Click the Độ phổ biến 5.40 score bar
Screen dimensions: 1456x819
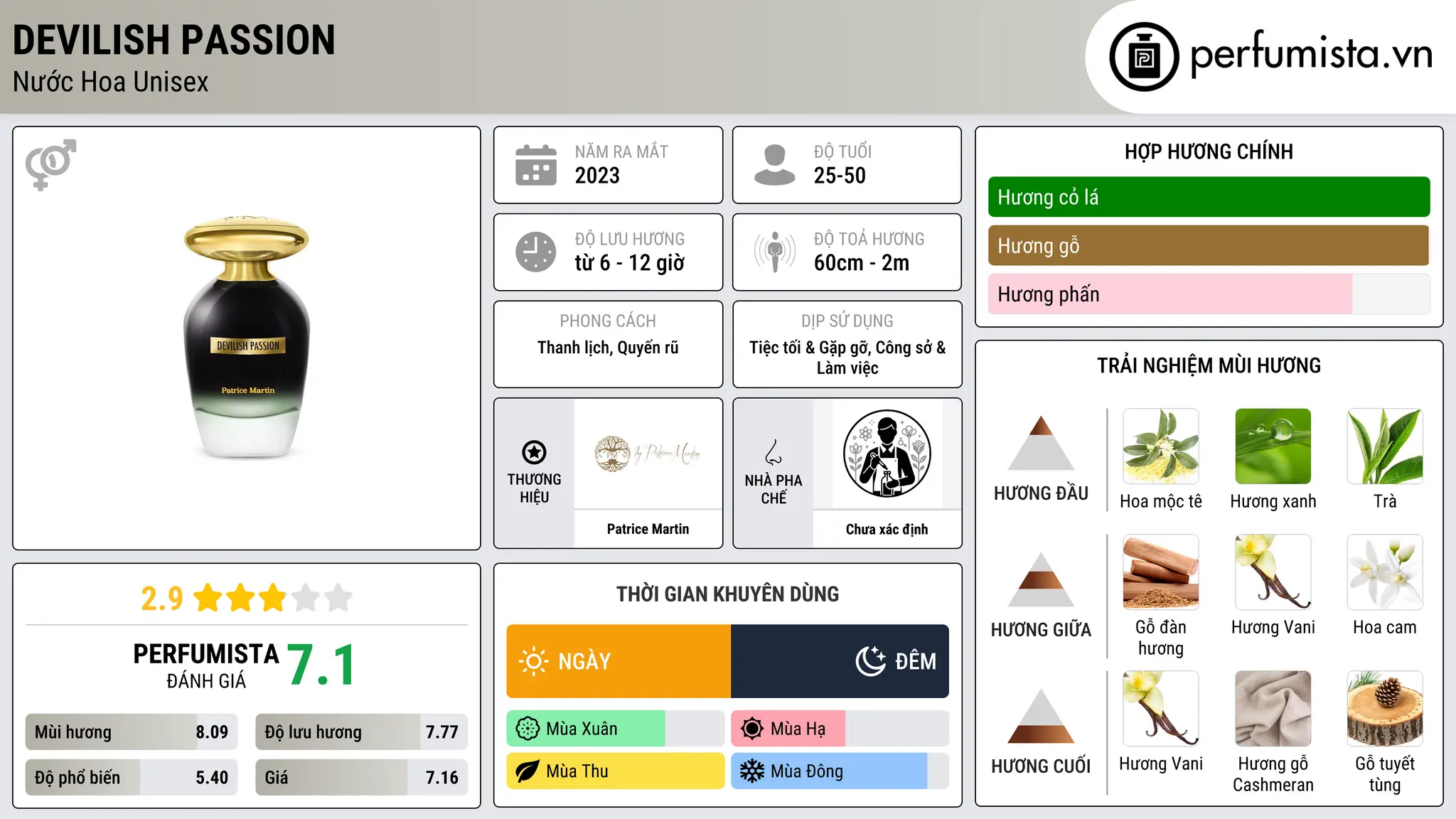(132, 777)
